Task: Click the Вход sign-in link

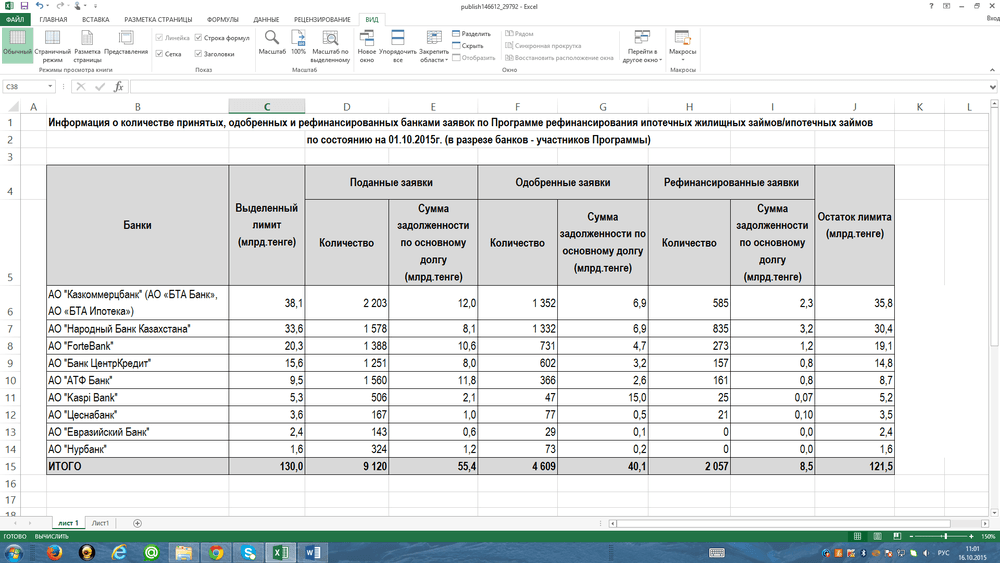Action: [x=992, y=18]
